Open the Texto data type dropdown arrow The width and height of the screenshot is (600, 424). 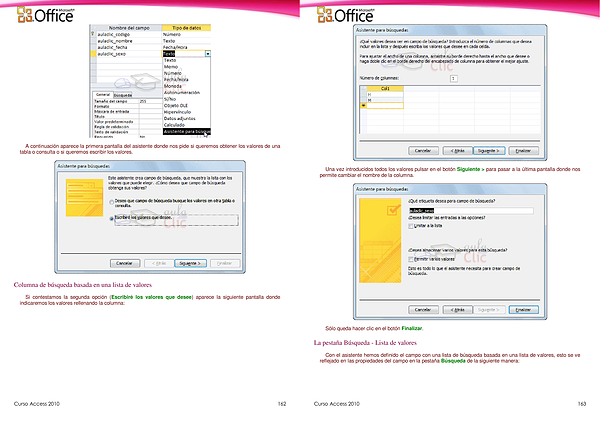(x=207, y=53)
